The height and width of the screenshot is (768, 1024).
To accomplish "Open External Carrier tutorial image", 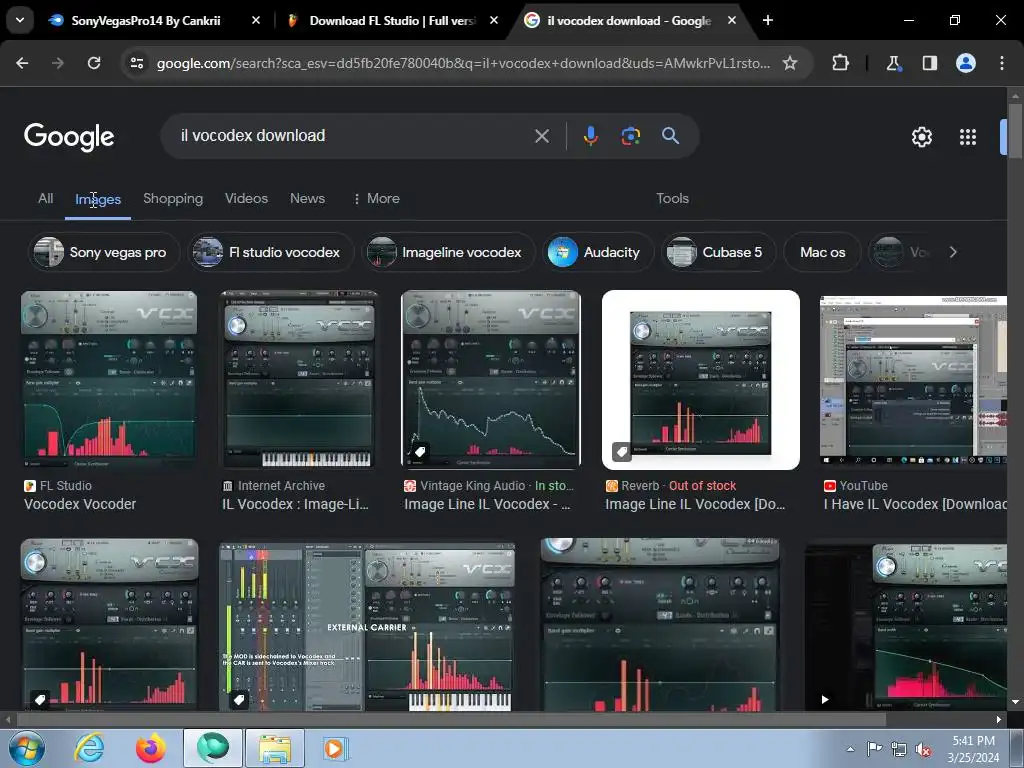I will click(367, 626).
